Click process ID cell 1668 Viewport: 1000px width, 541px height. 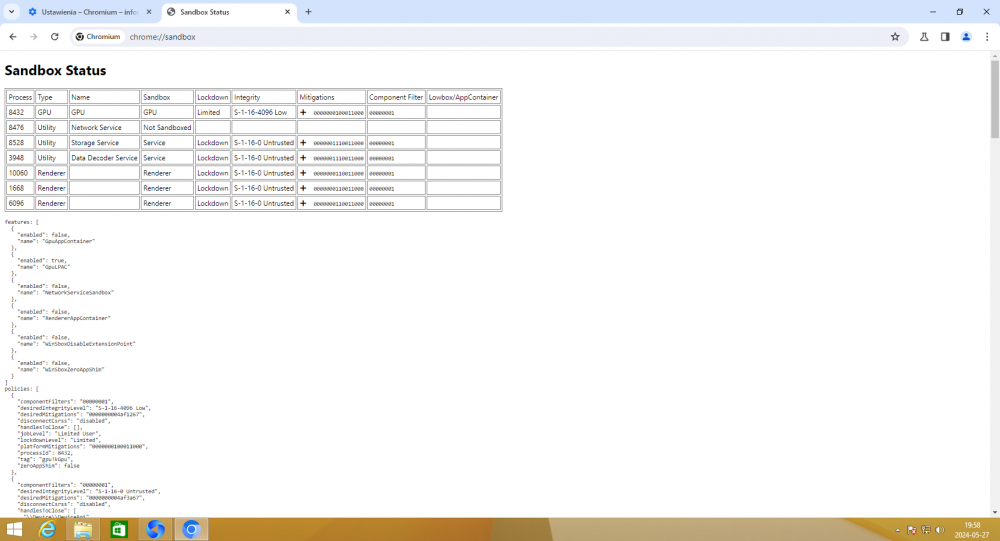coord(20,188)
